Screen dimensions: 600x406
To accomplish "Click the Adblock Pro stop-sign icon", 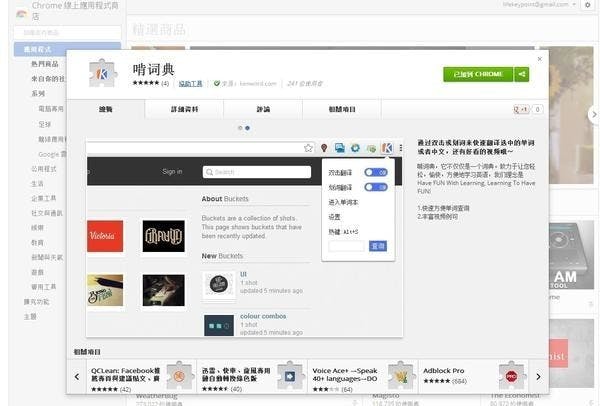I will point(512,375).
